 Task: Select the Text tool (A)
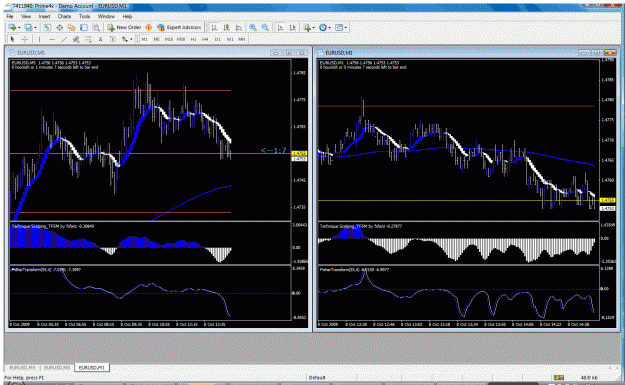[x=100, y=39]
